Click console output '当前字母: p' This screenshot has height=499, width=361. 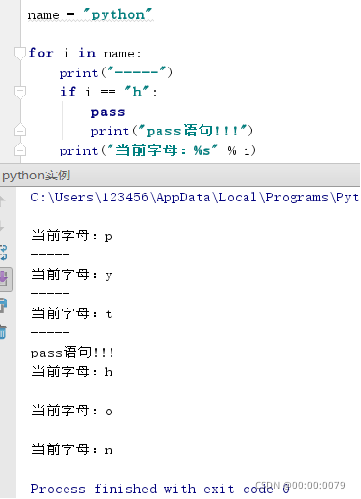72,236
